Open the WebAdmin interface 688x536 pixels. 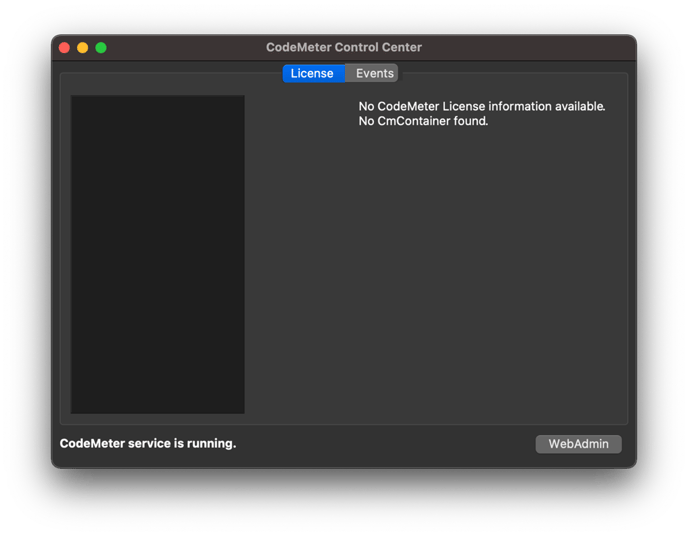578,444
